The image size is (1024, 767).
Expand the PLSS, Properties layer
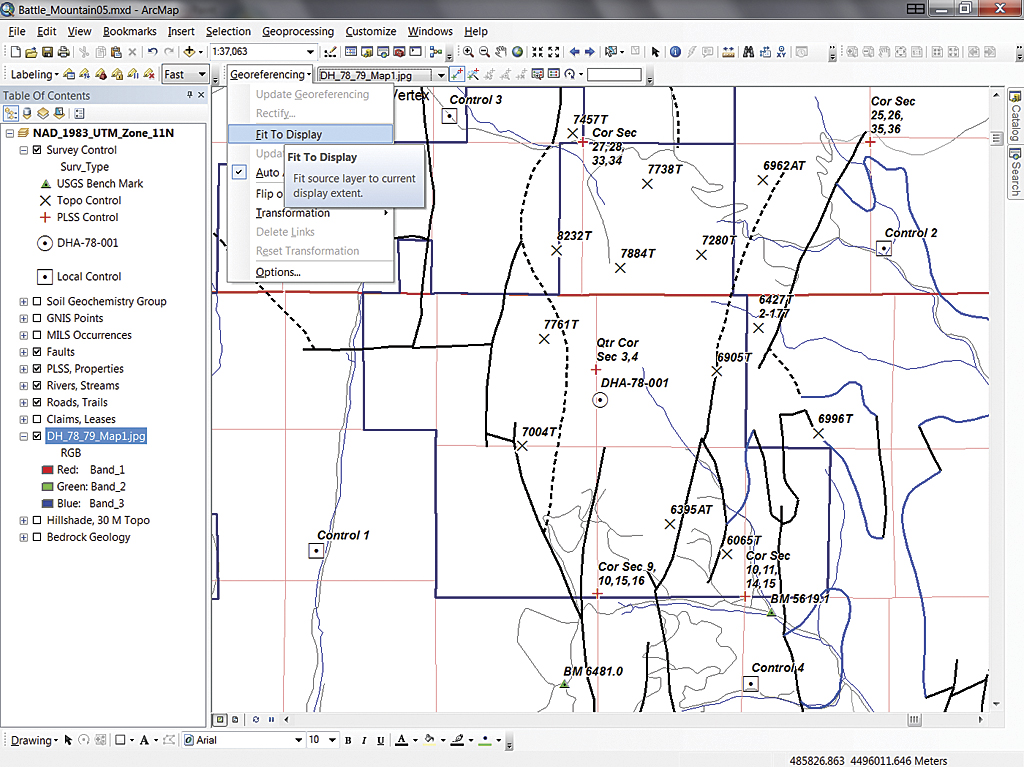coord(24,368)
